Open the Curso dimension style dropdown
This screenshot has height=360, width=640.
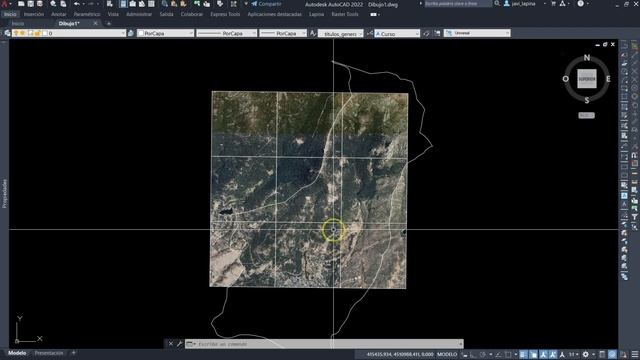397,33
